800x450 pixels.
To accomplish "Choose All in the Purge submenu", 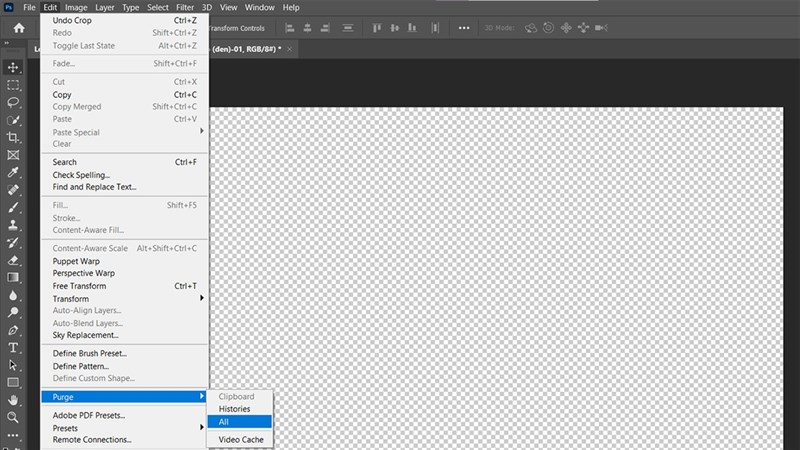I will point(239,422).
